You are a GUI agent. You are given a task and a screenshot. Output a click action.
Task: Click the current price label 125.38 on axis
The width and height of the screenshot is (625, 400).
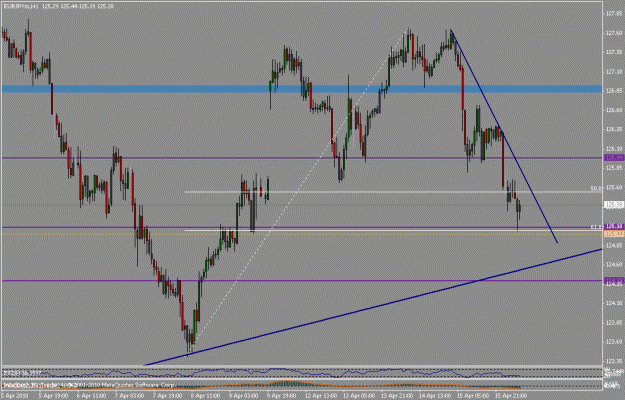[614, 205]
